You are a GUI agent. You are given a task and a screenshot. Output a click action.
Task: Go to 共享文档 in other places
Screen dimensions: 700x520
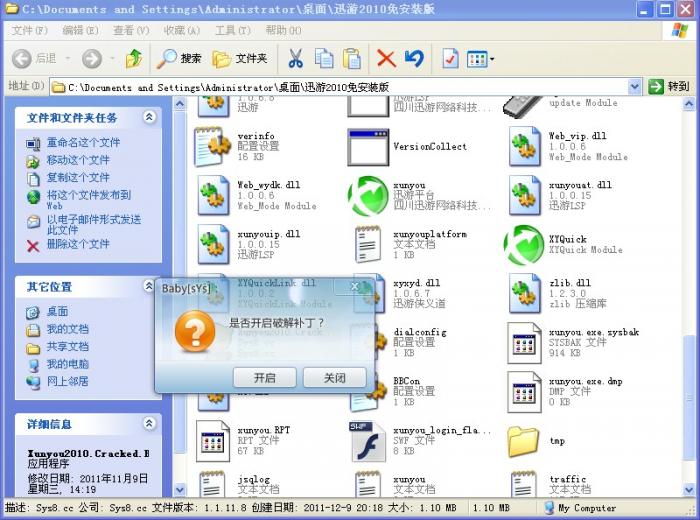coord(68,346)
